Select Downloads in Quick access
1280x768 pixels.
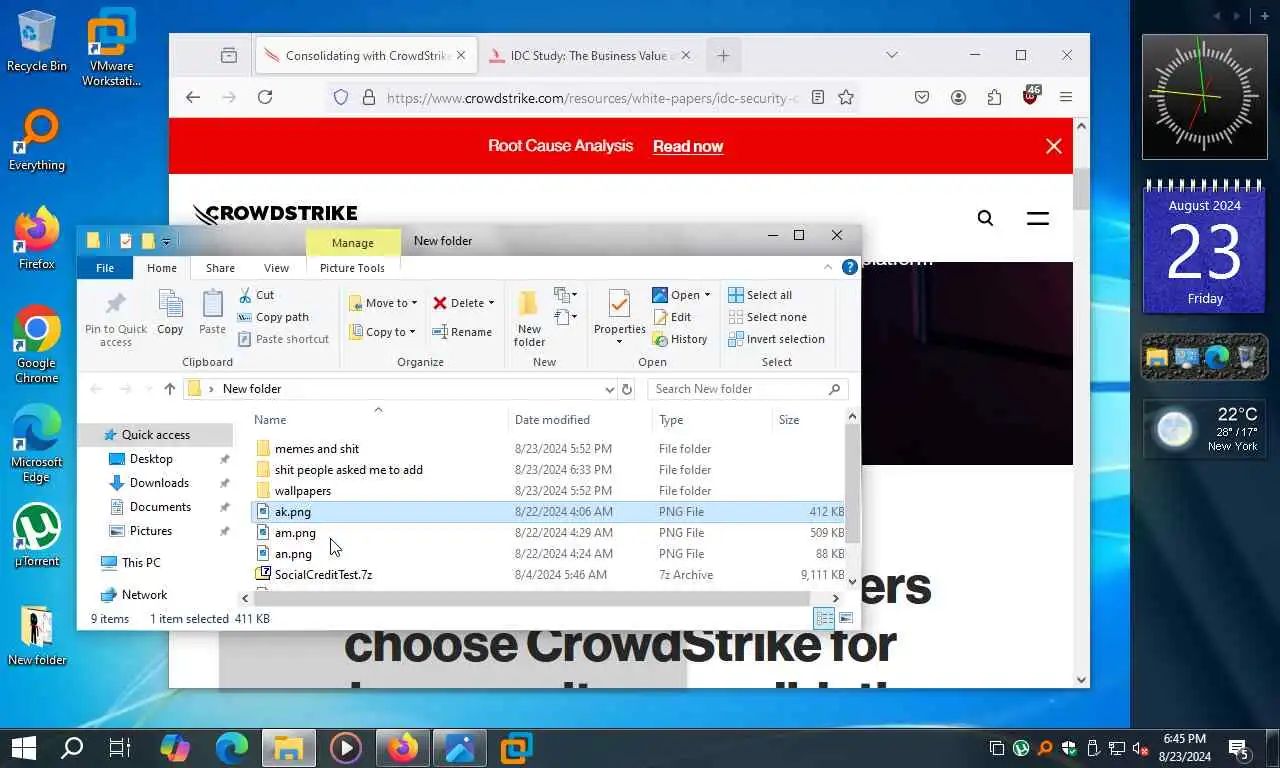pos(159,483)
